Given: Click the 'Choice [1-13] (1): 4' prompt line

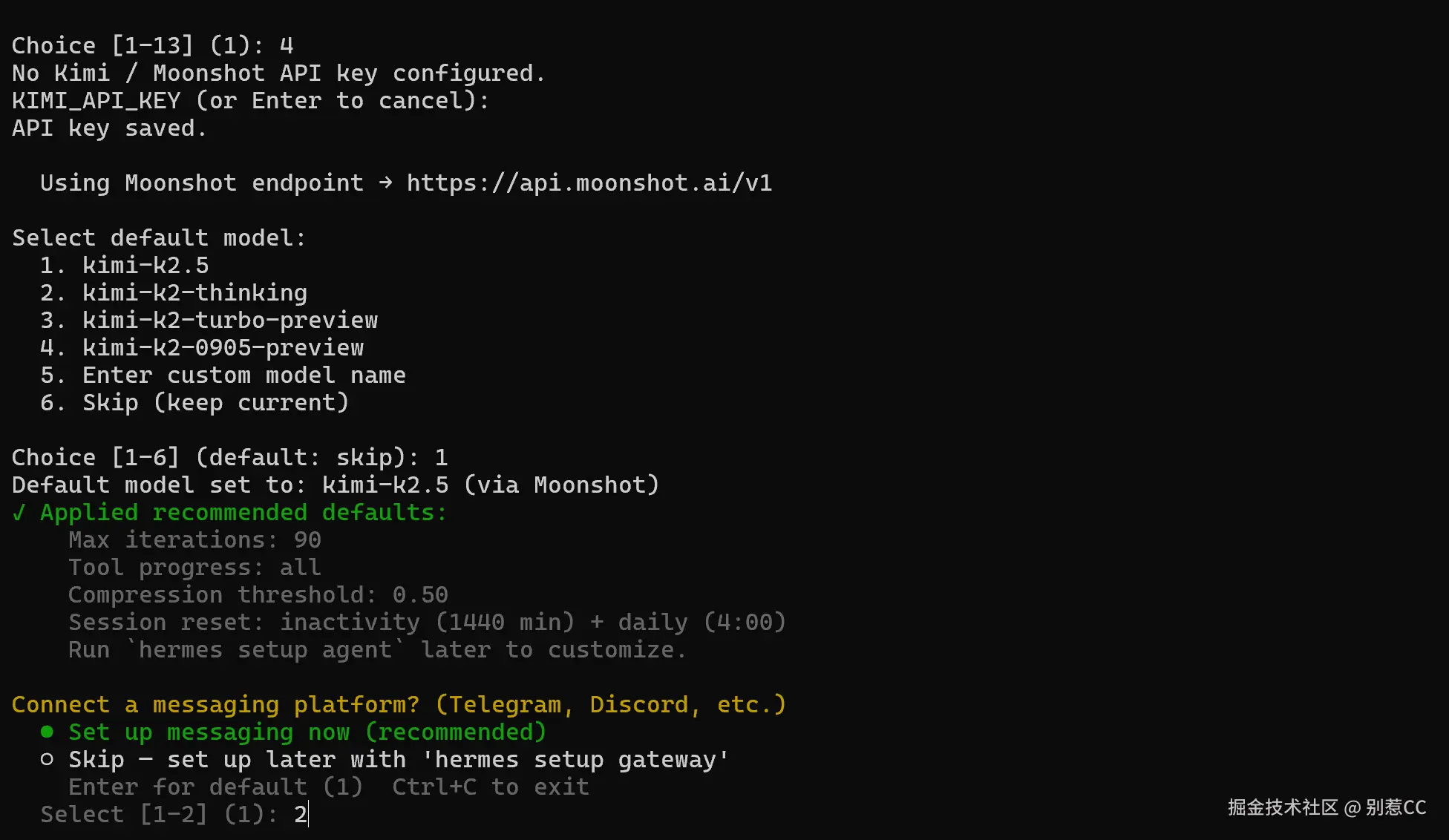Looking at the screenshot, I should click(152, 46).
